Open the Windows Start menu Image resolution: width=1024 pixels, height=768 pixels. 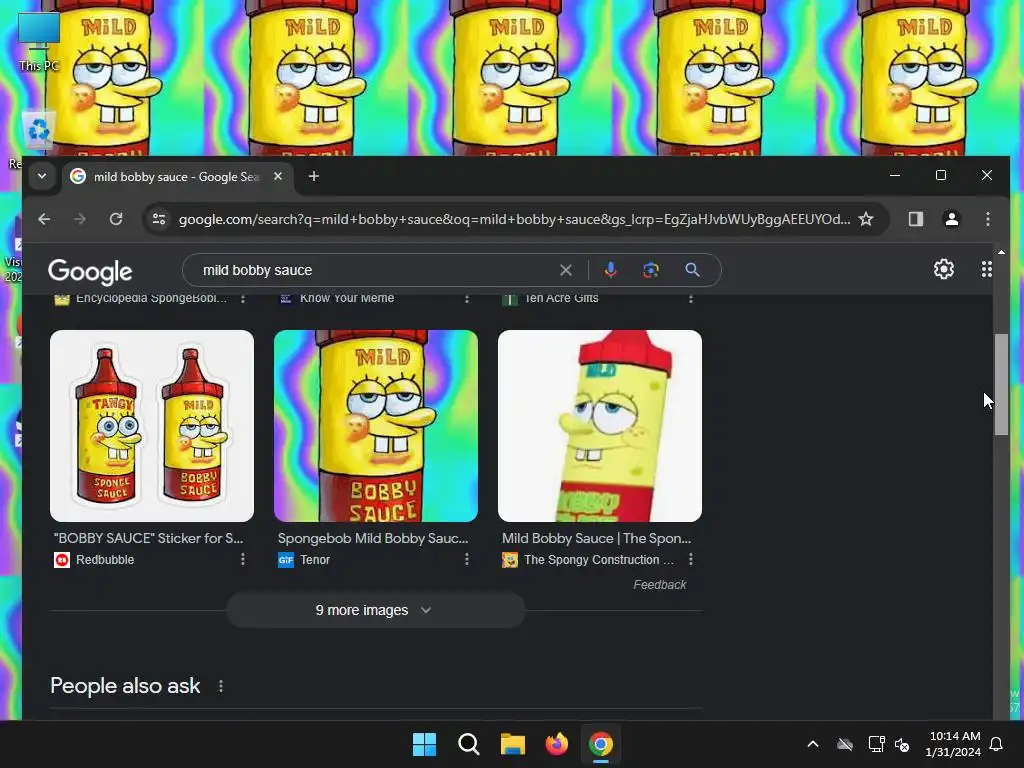pos(424,744)
